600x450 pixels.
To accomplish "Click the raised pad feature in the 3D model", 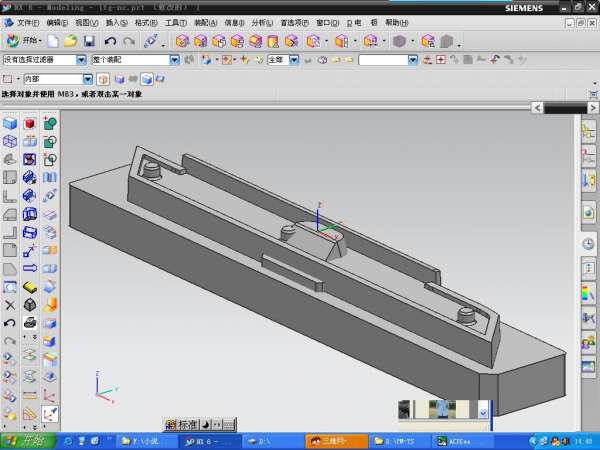I will click(317, 242).
